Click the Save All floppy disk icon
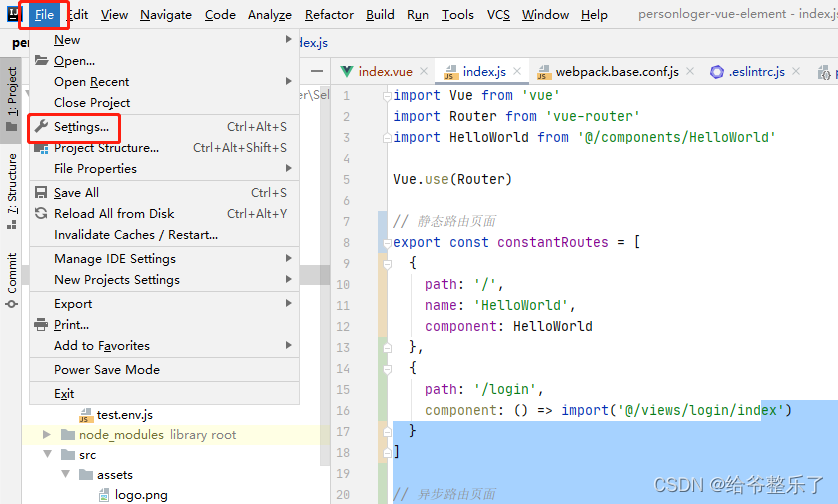838x504 pixels. pos(41,192)
